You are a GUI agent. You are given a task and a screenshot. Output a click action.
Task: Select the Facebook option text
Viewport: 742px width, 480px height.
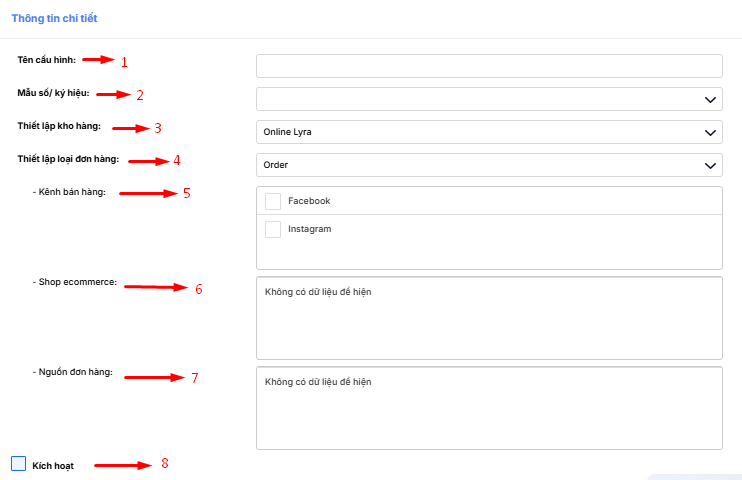pos(309,201)
